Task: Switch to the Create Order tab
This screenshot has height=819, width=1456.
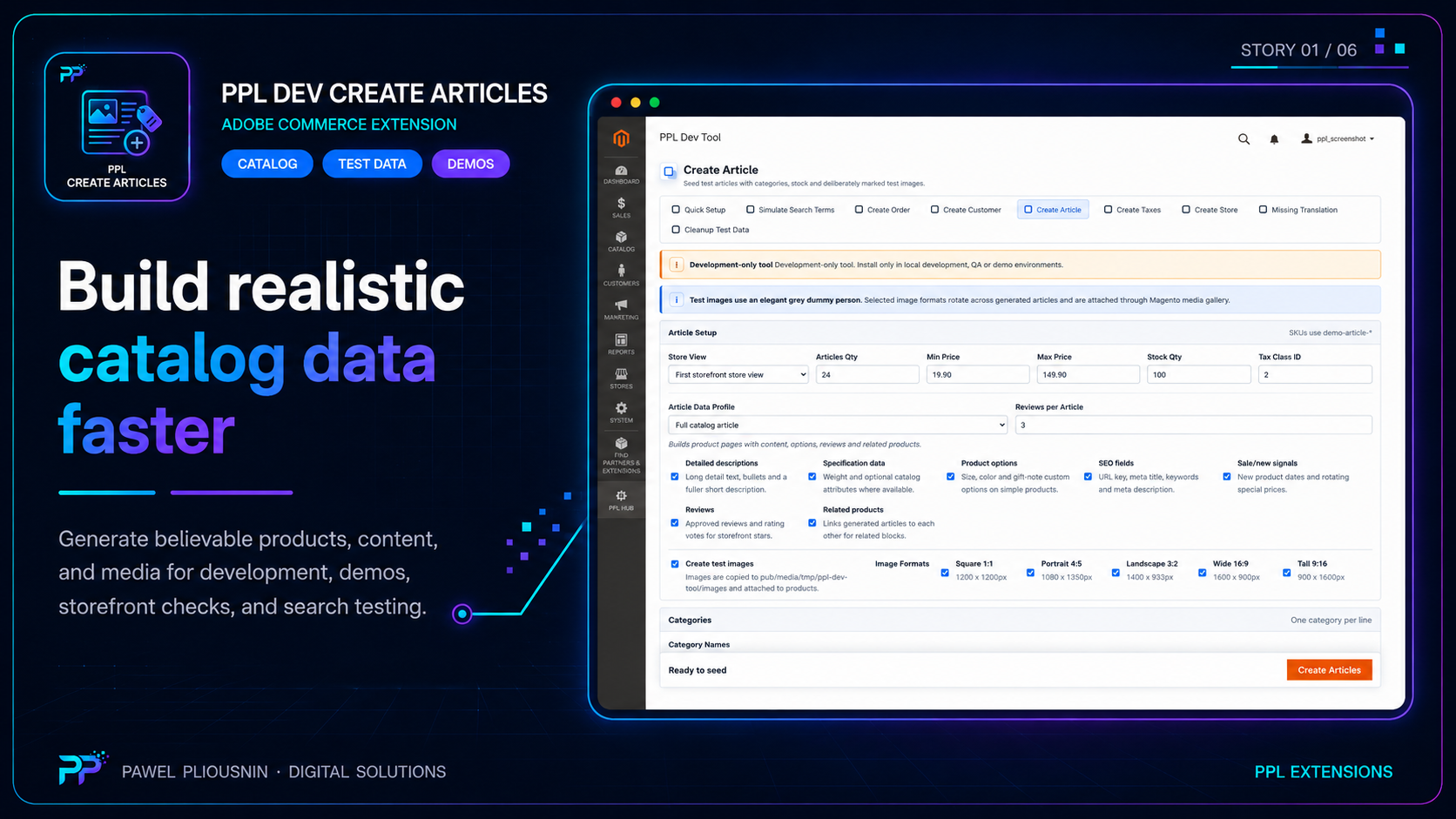Action: (x=882, y=210)
